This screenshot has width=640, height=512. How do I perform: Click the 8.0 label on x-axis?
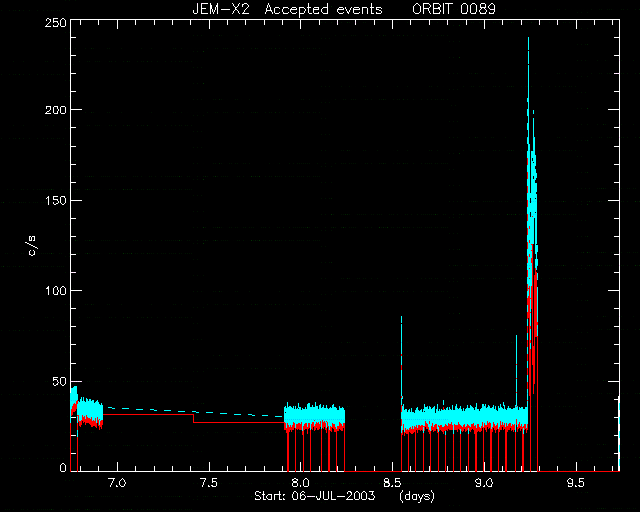[x=300, y=483]
